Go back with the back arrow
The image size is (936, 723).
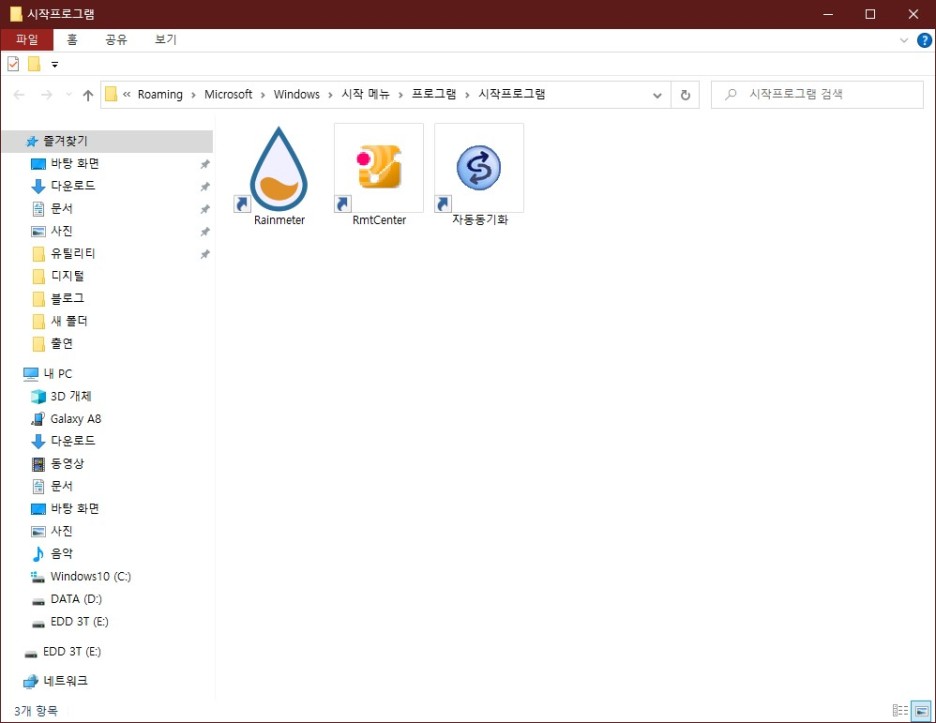pos(19,95)
